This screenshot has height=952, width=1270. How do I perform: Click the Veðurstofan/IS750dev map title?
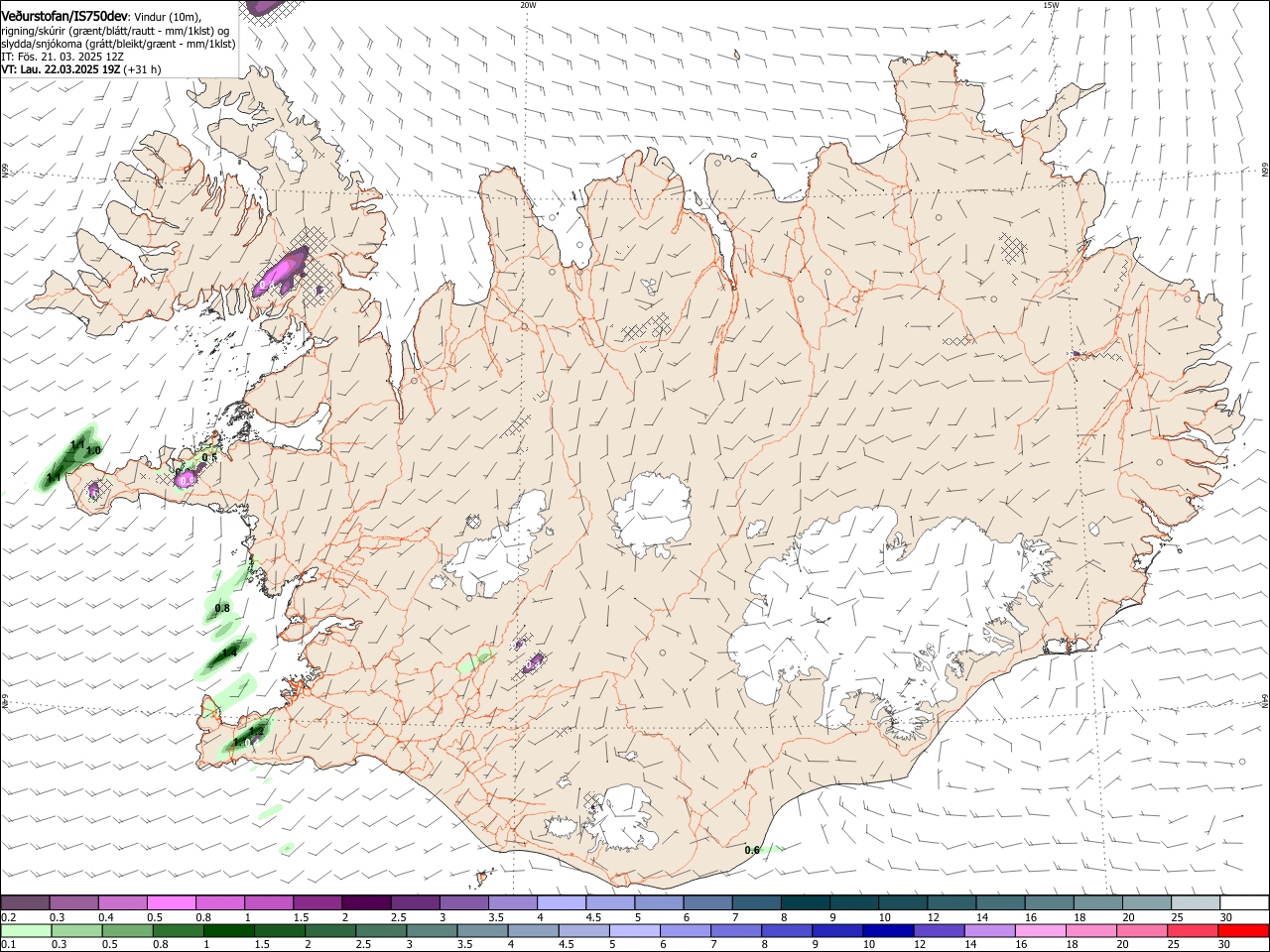pos(64,16)
